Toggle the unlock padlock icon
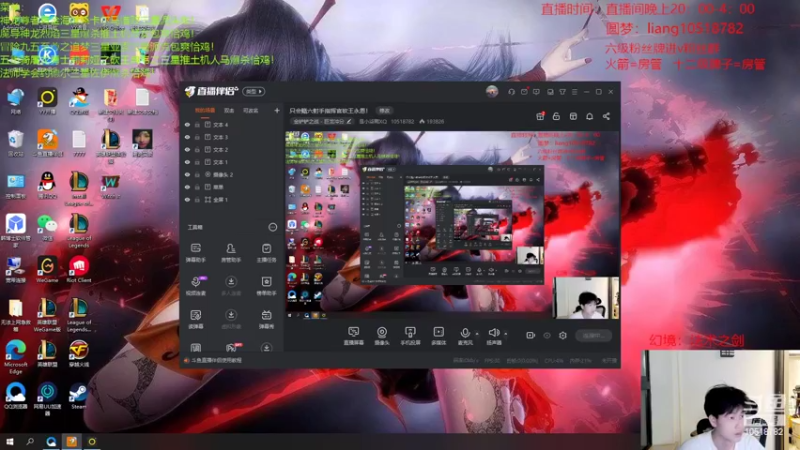The image size is (800, 450). tap(556, 116)
